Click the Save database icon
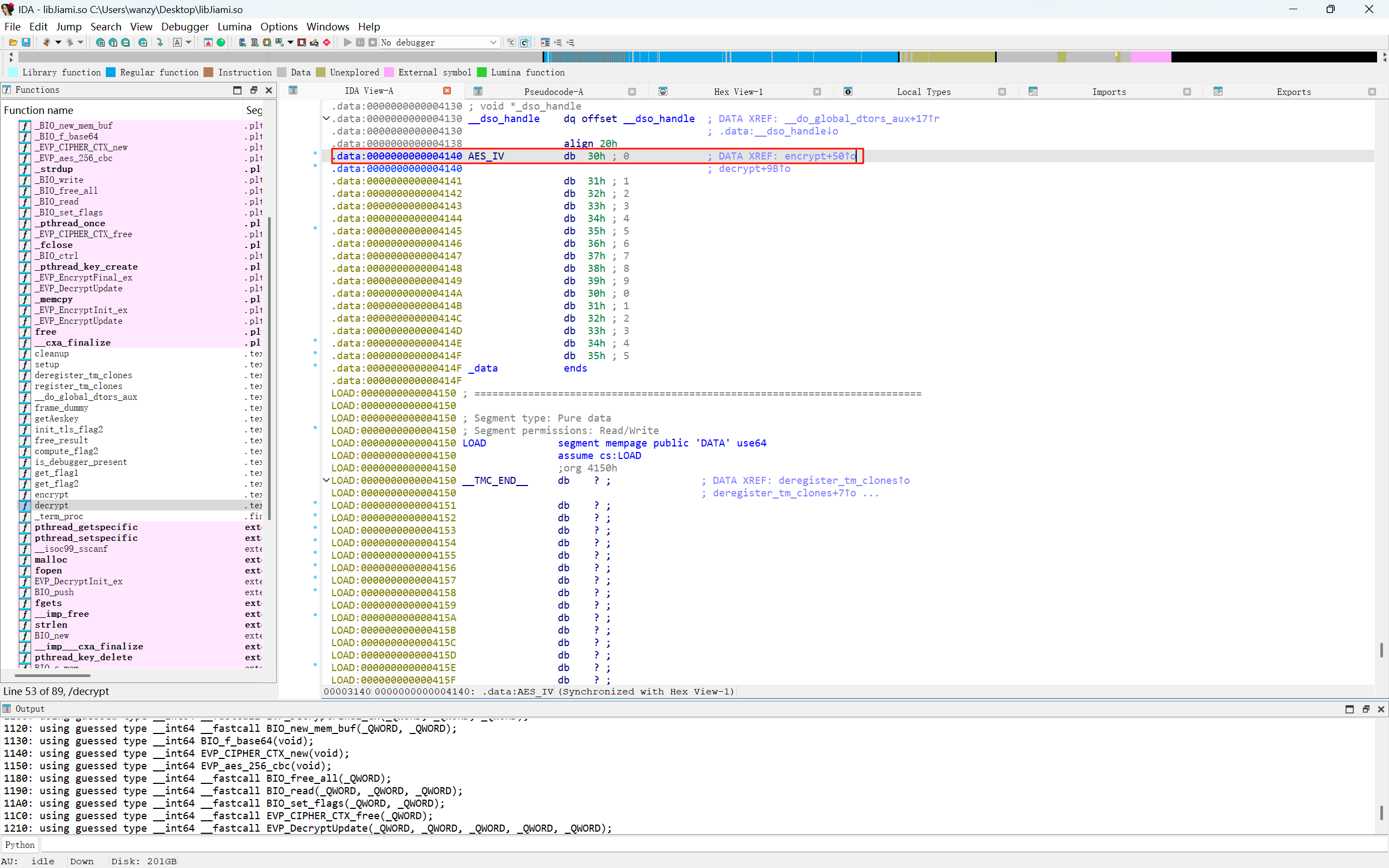 point(26,42)
